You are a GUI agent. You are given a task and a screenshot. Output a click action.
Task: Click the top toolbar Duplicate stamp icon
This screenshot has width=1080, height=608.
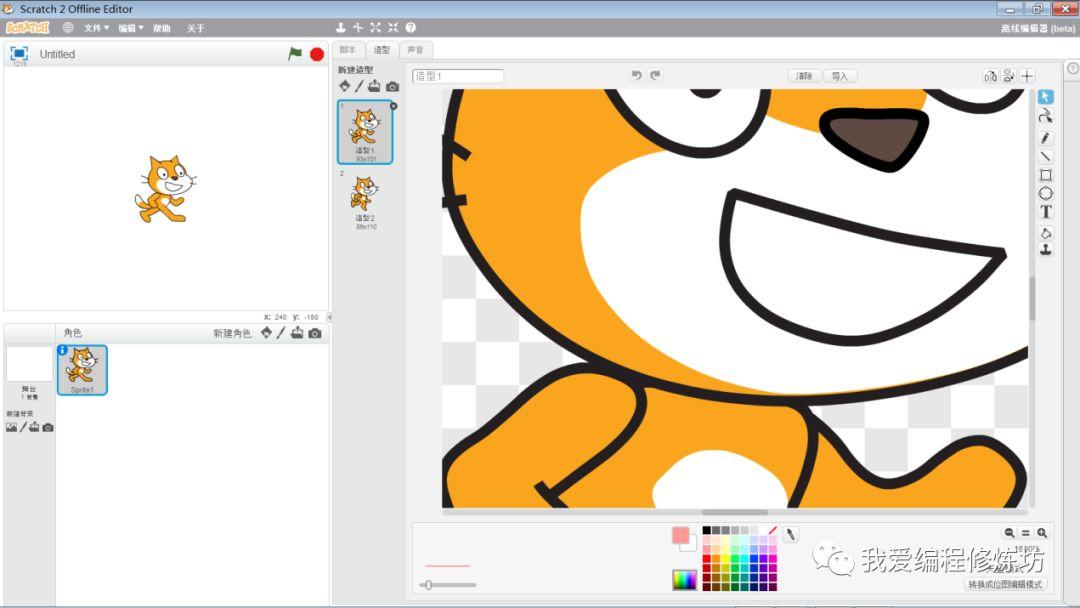pos(340,28)
